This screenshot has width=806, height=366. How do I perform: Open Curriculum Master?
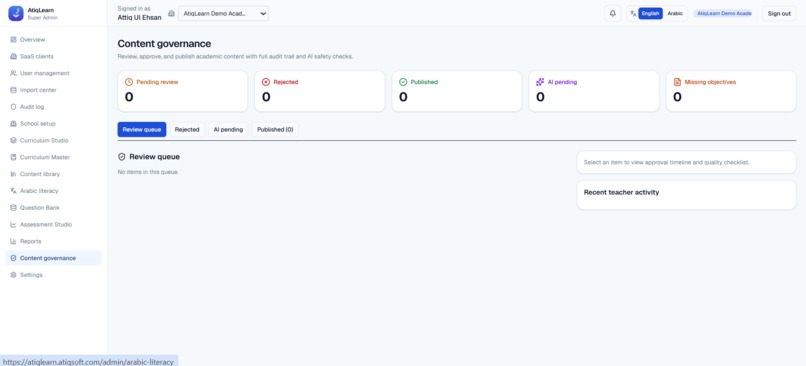pyautogui.click(x=53, y=157)
